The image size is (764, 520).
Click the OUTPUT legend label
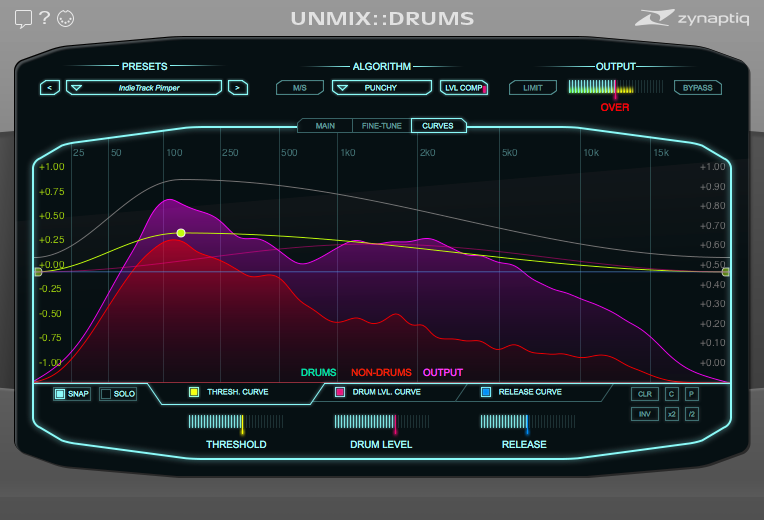pos(442,372)
